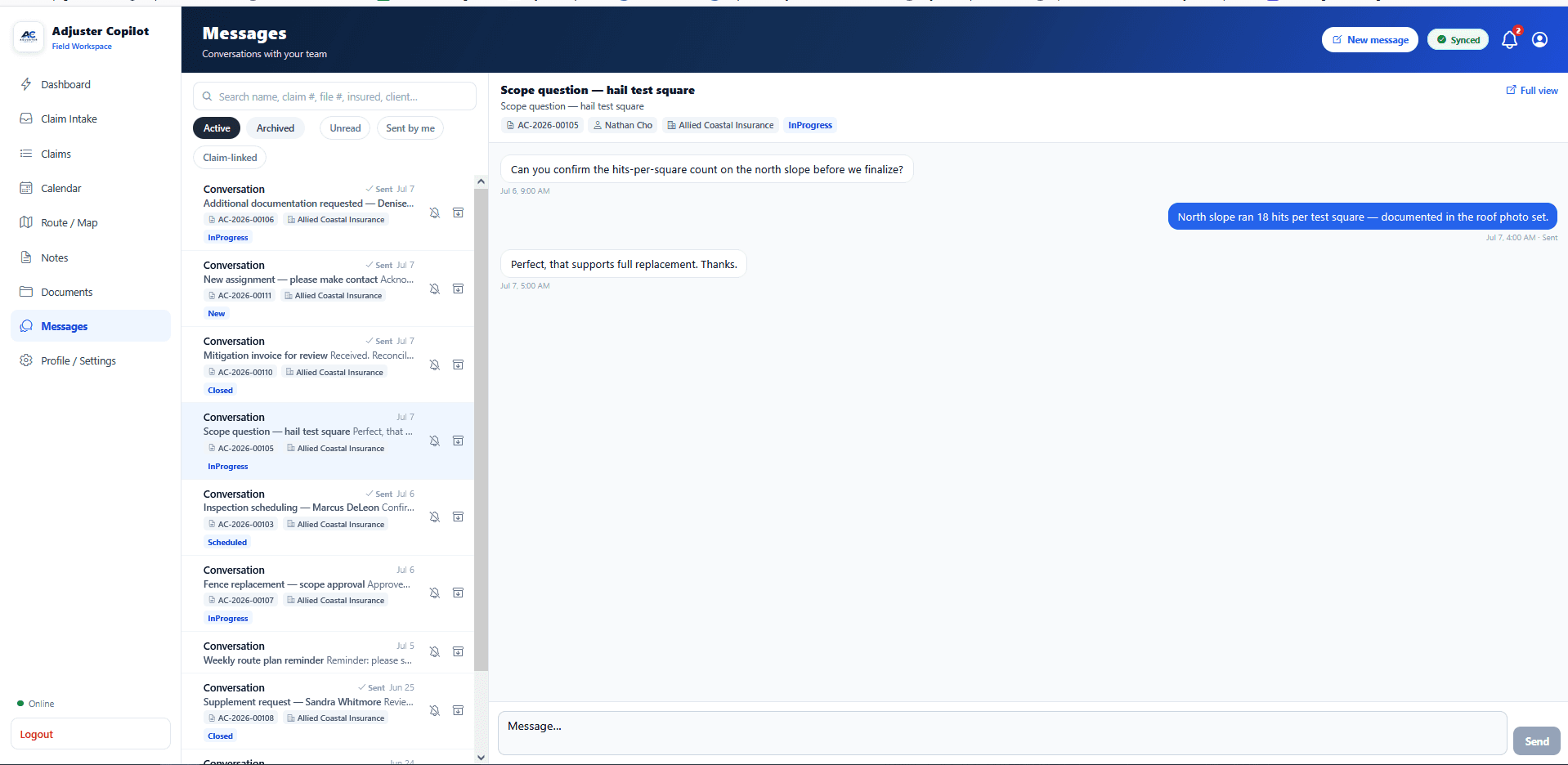Mute the hail test square conversation
The height and width of the screenshot is (765, 1568).
tap(435, 441)
